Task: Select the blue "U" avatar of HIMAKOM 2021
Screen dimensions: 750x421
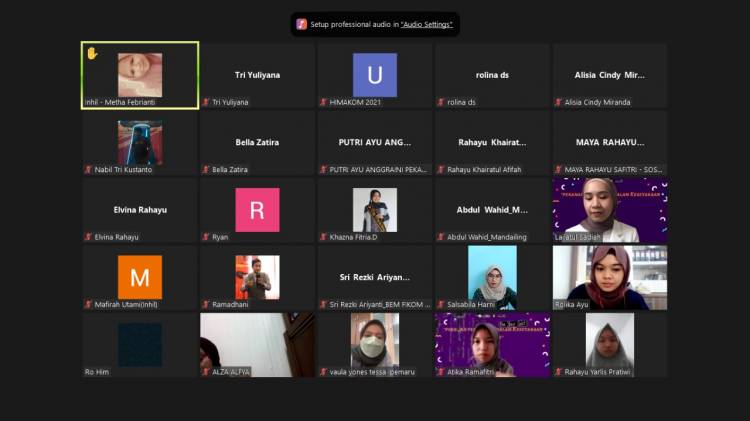Action: click(x=375, y=75)
